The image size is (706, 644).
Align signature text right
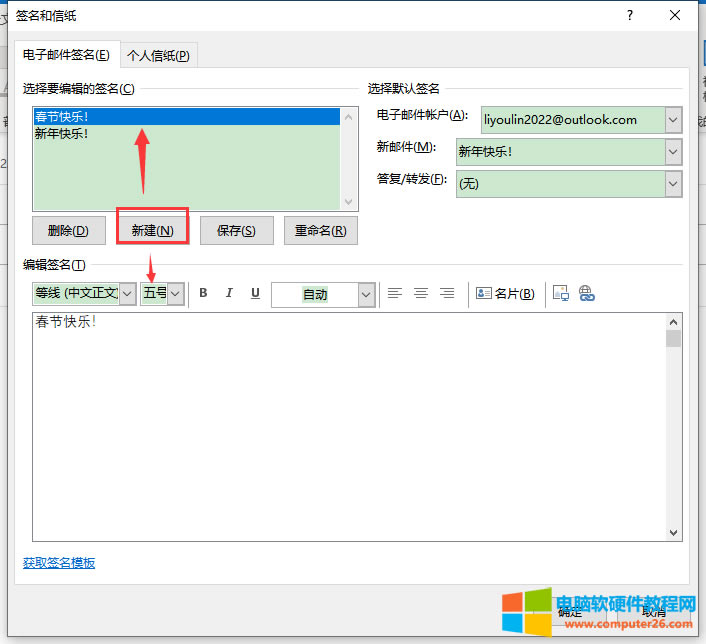click(x=447, y=293)
